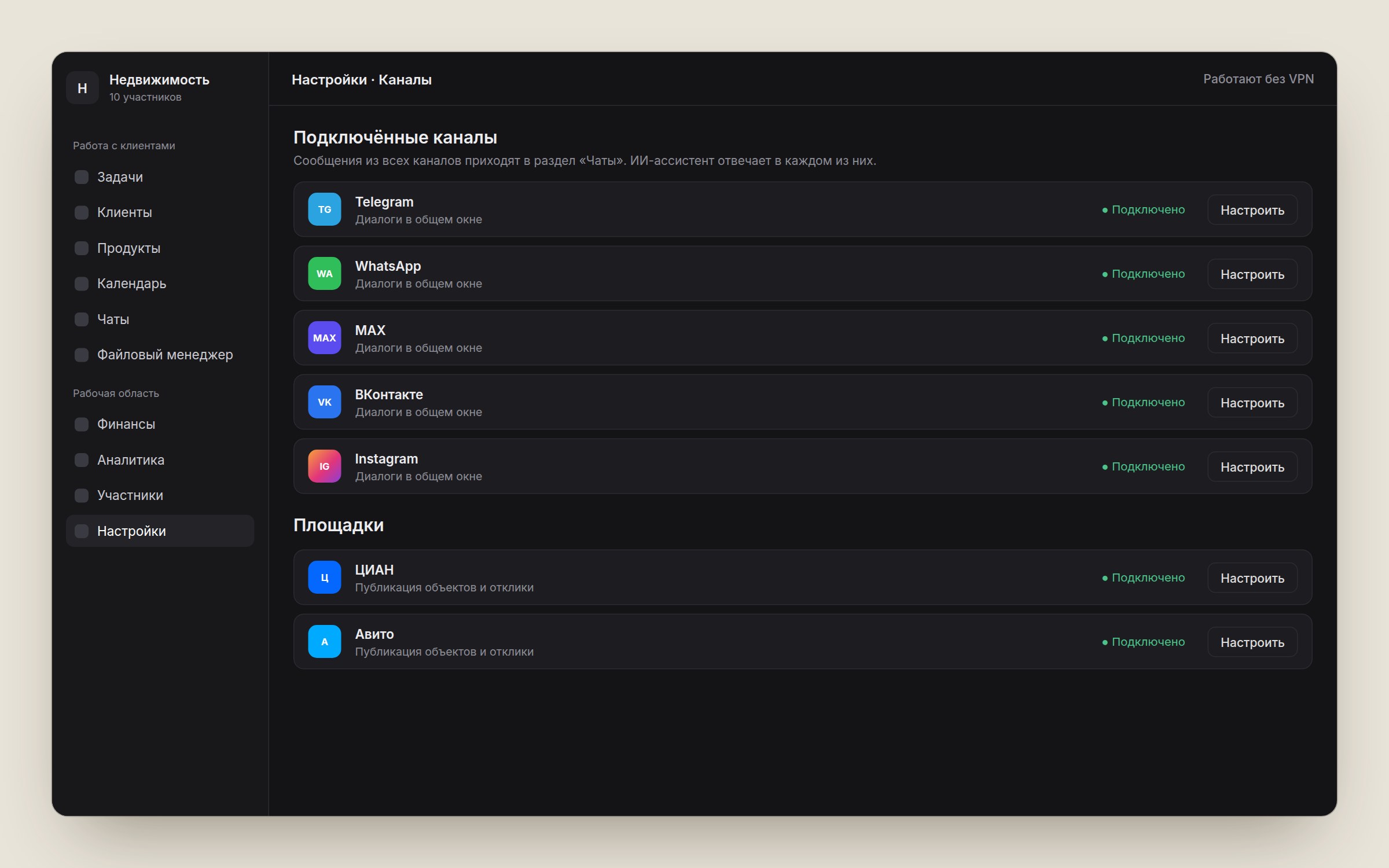The width and height of the screenshot is (1389, 868).
Task: Click the Подключённые каналы heading
Action: (x=395, y=137)
